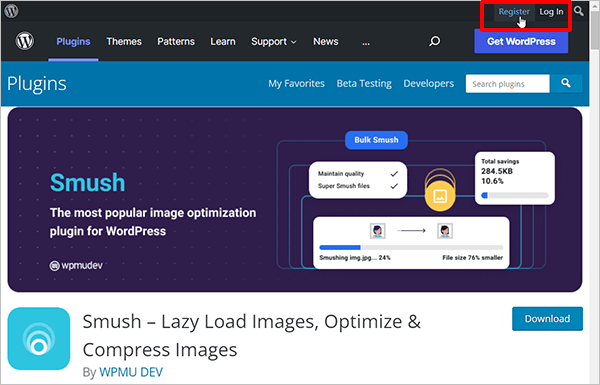The width and height of the screenshot is (600, 385).
Task: Open the Learn menu item
Action: coord(223,41)
